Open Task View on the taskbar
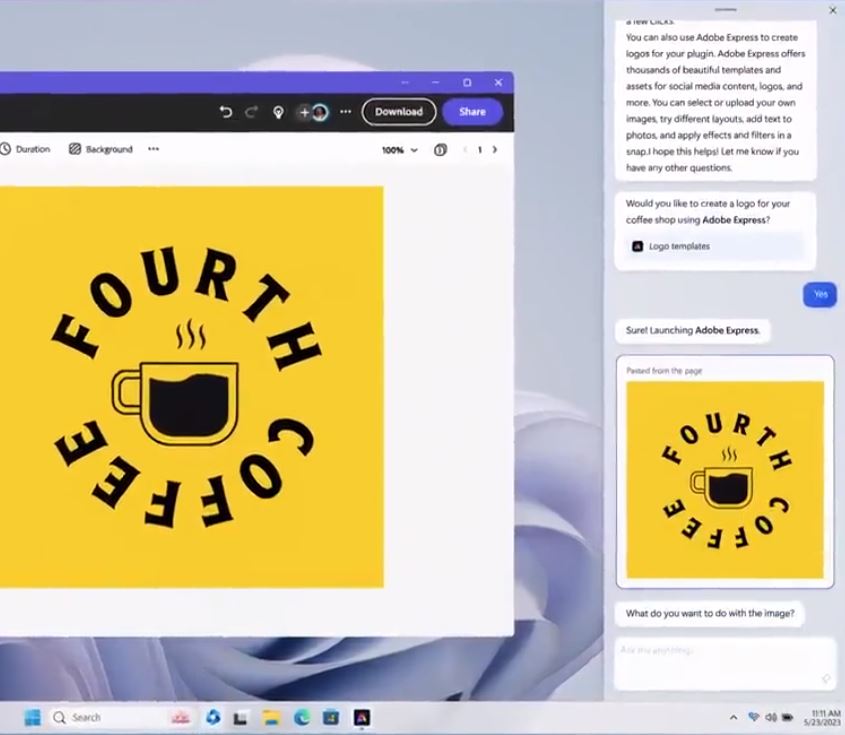This screenshot has width=845, height=735. click(x=240, y=718)
